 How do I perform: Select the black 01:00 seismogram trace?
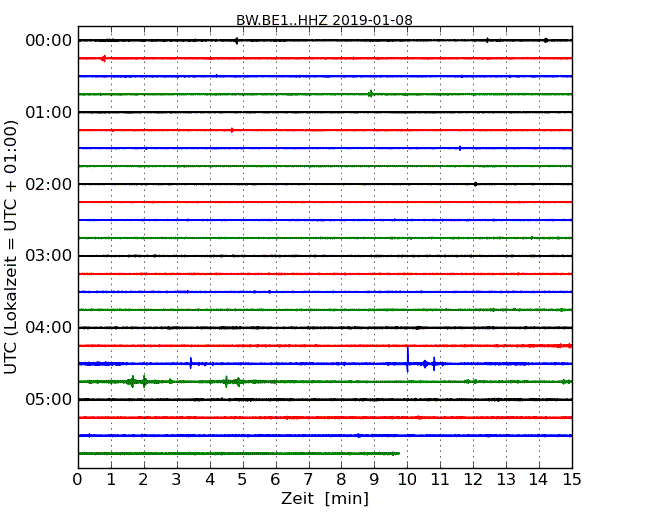325,112
